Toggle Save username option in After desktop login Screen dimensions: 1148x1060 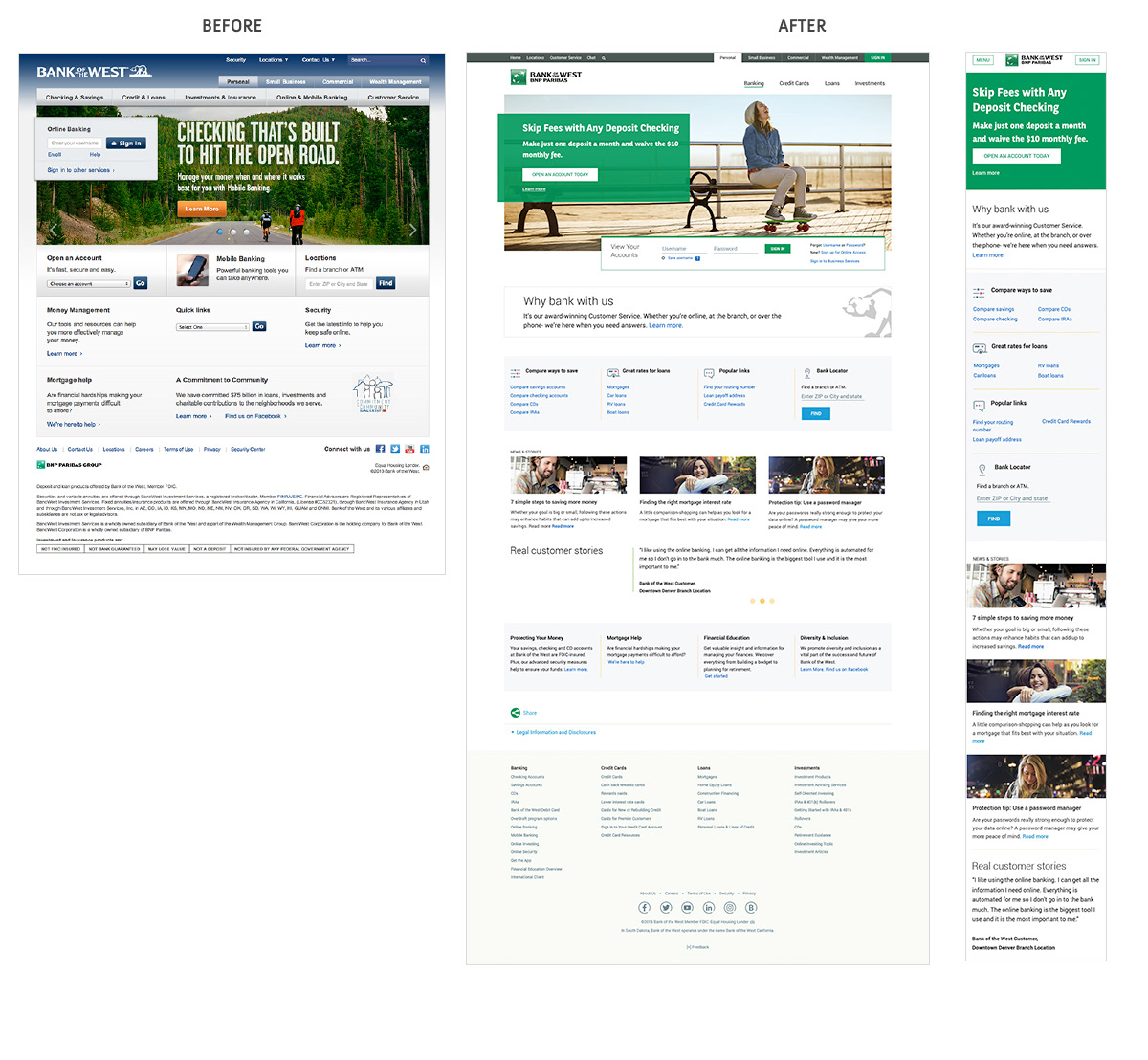[664, 258]
